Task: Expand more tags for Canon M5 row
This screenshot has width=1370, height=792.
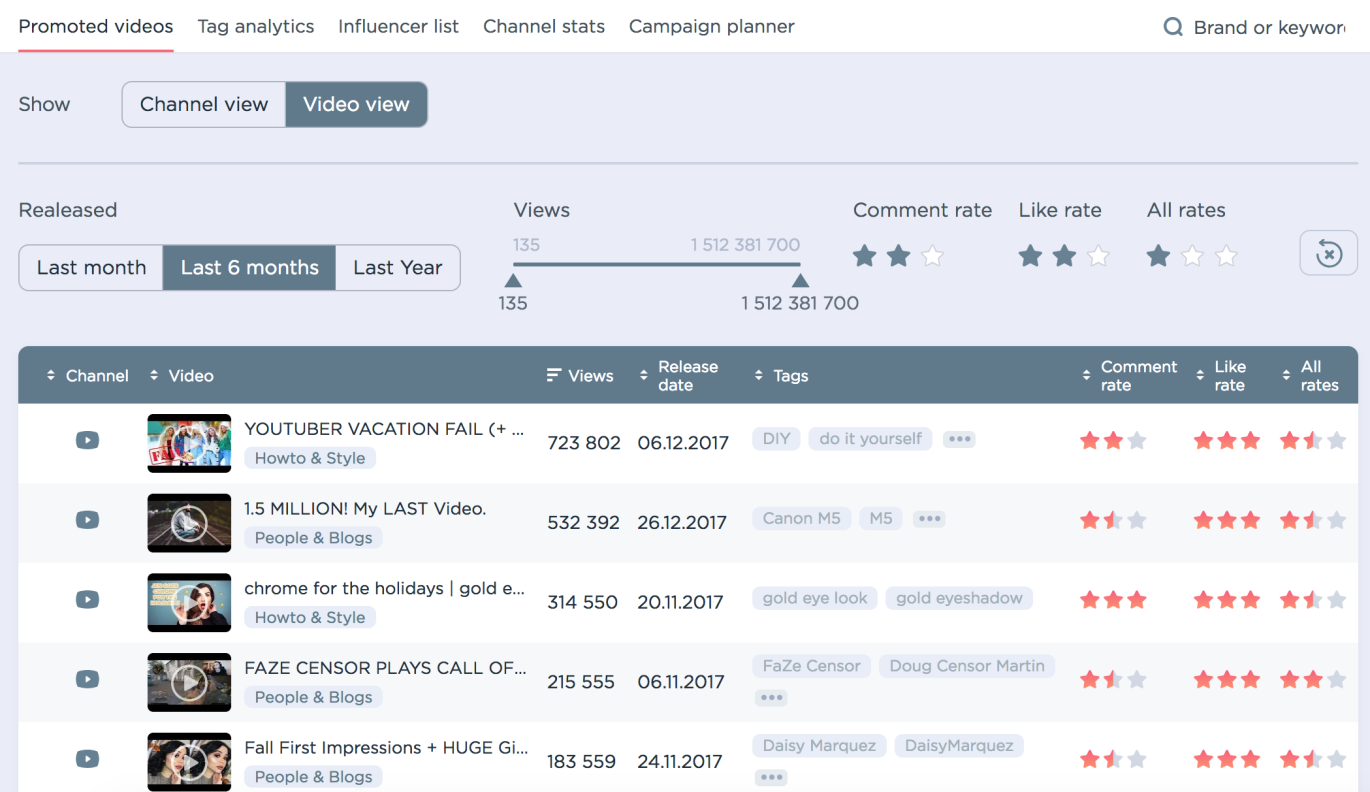Action: (x=930, y=519)
